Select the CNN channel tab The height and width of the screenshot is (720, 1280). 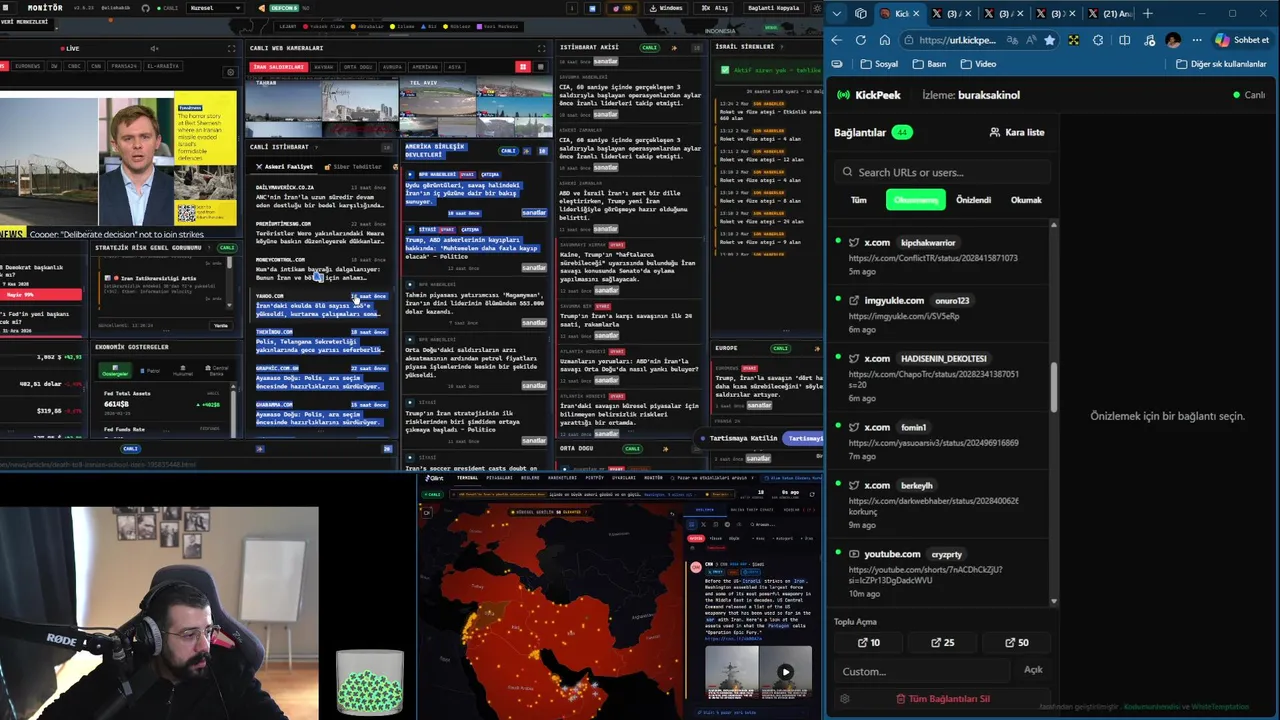coord(96,66)
